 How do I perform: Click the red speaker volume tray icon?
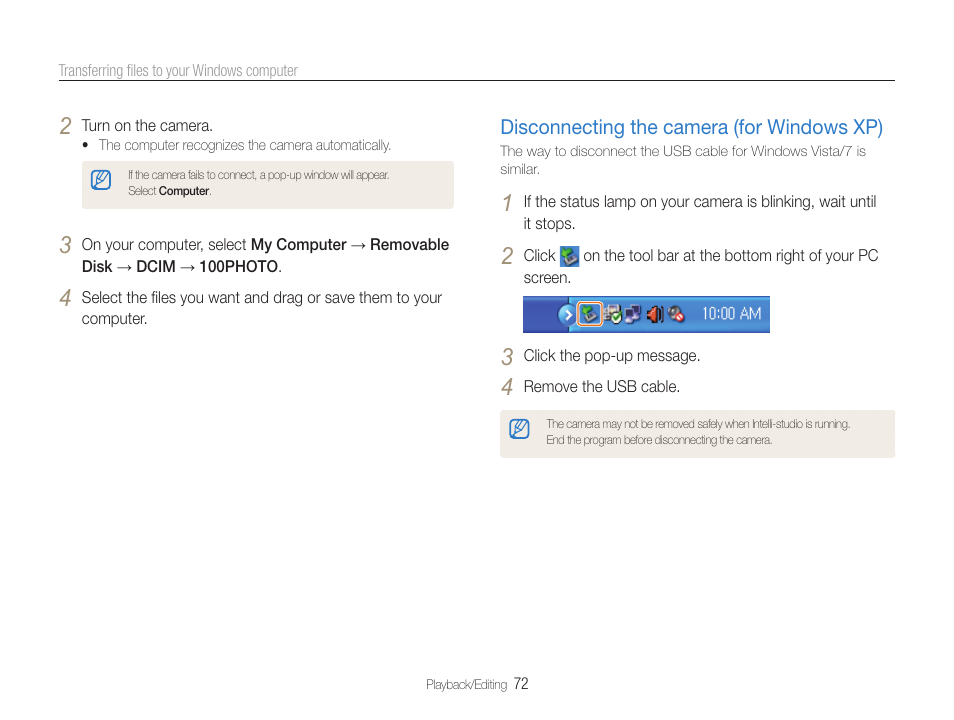[655, 315]
